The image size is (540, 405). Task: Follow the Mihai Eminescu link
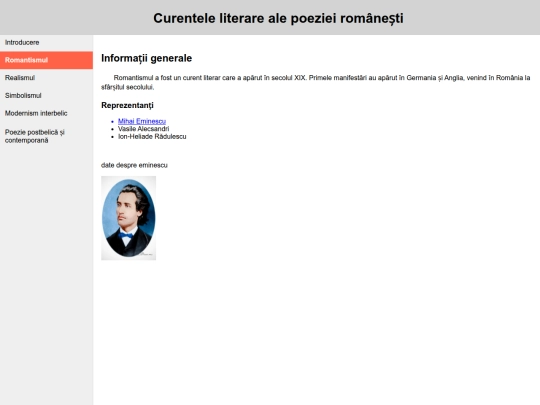click(142, 121)
